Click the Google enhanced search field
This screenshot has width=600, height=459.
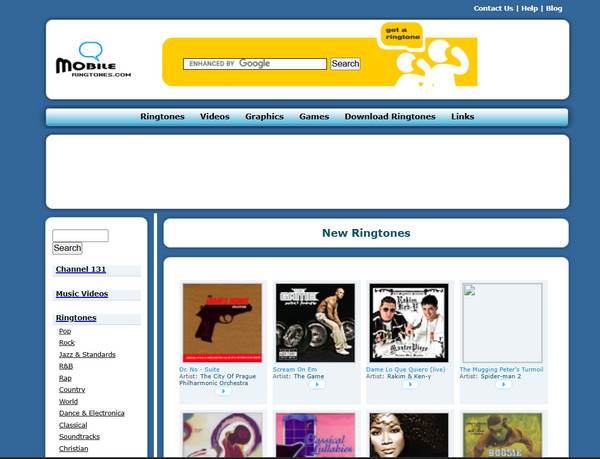pyautogui.click(x=255, y=64)
